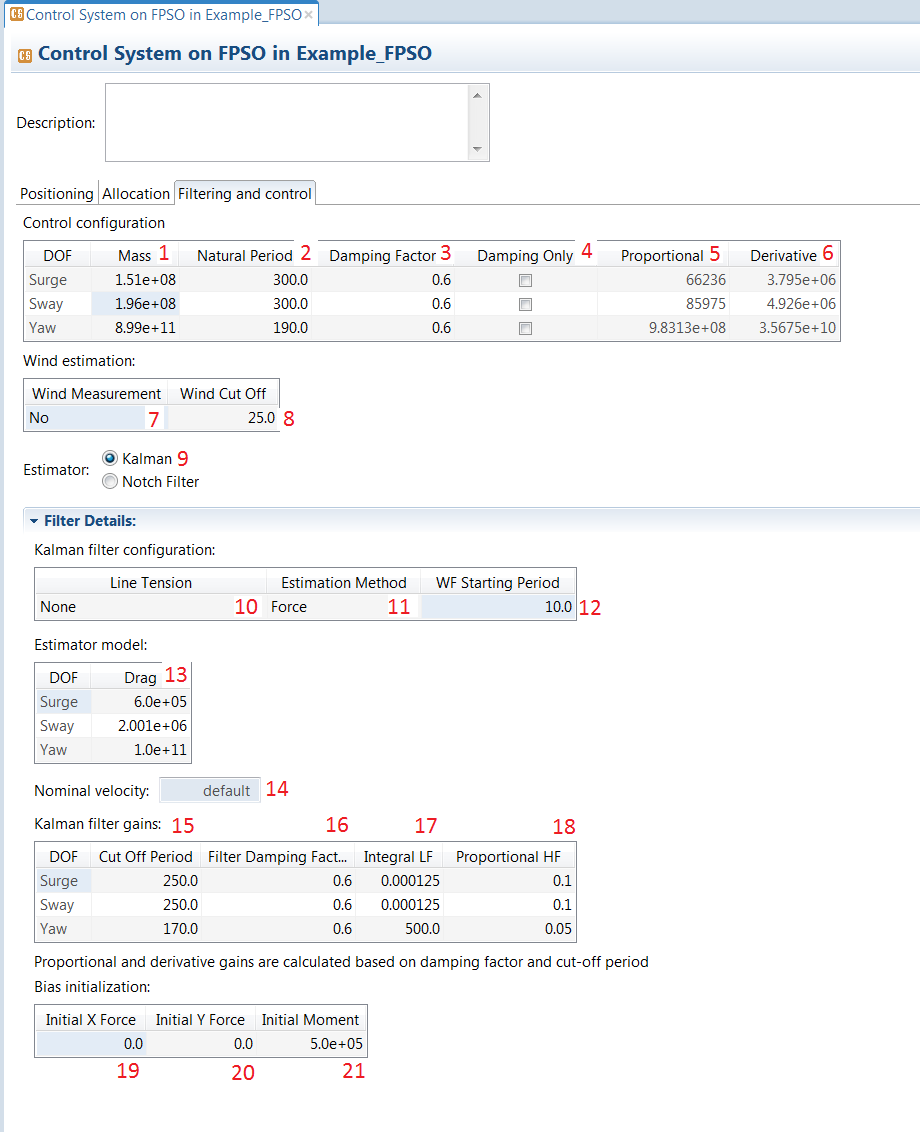
Task: Click inside the Description text field
Action: 285,122
